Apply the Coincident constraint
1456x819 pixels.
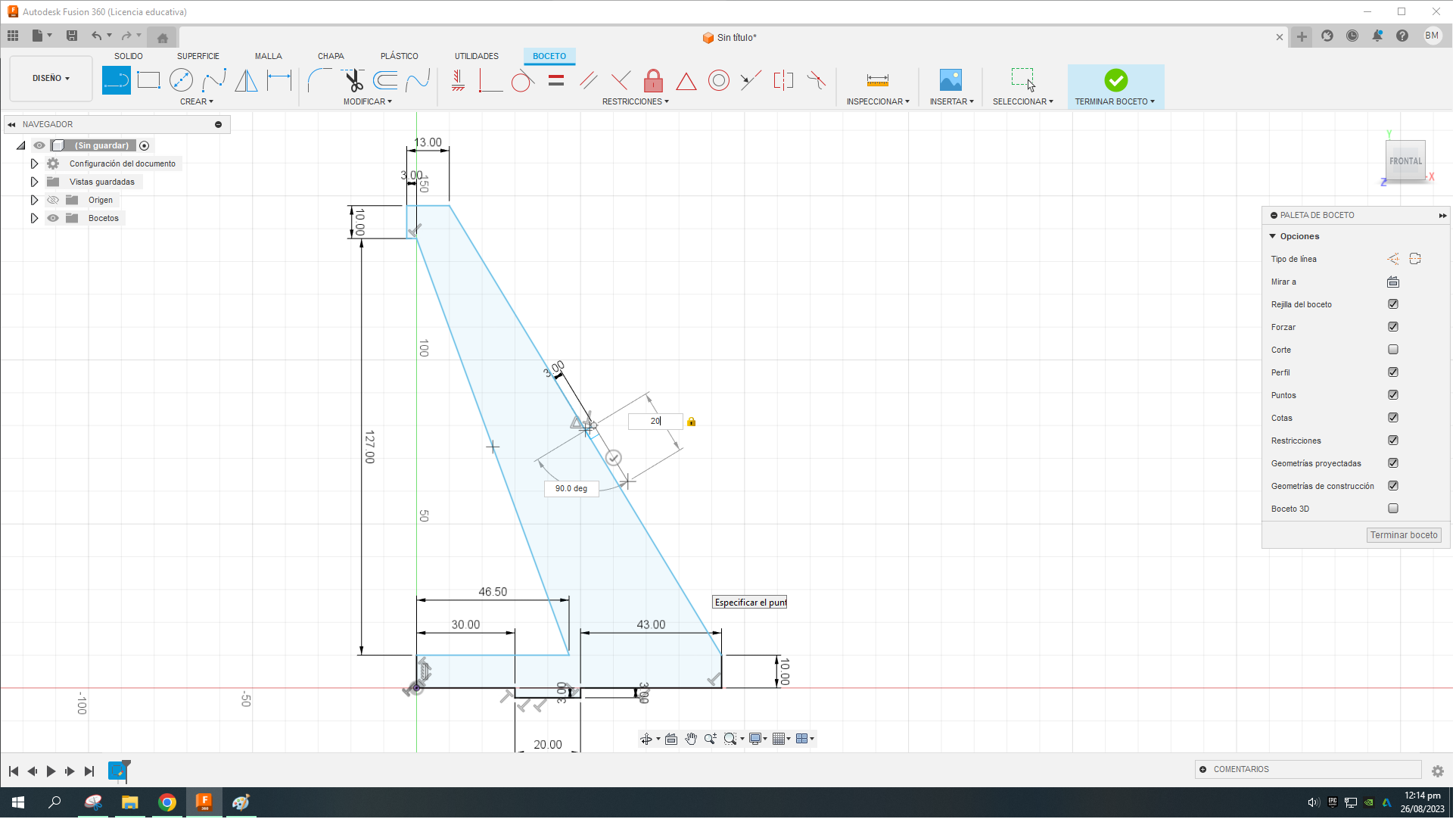pos(457,79)
